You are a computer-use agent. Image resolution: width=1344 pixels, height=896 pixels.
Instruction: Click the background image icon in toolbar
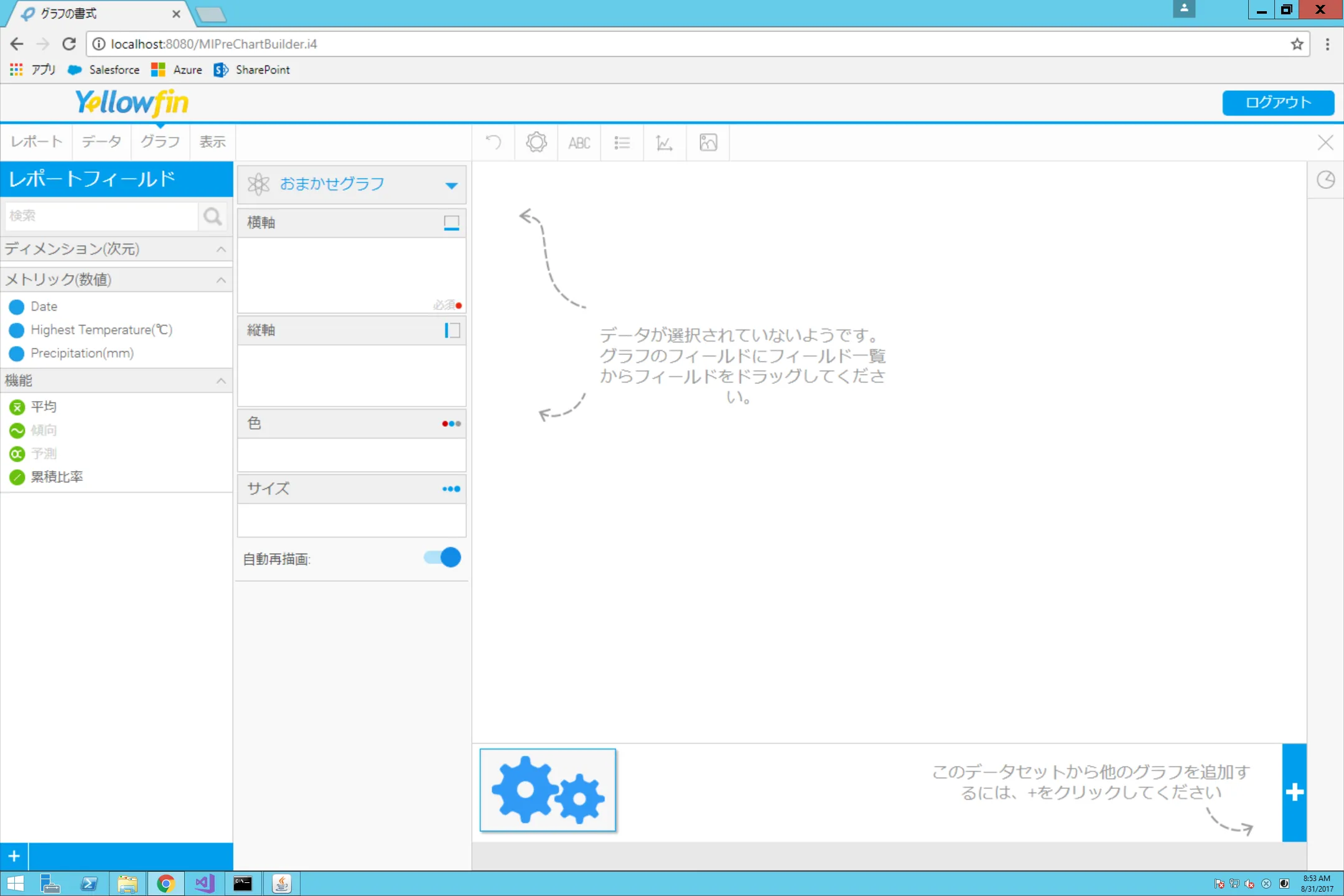click(x=707, y=142)
